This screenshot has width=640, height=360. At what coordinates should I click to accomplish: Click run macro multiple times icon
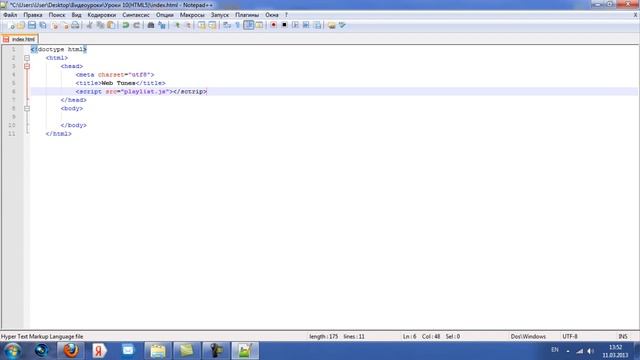click(306, 25)
